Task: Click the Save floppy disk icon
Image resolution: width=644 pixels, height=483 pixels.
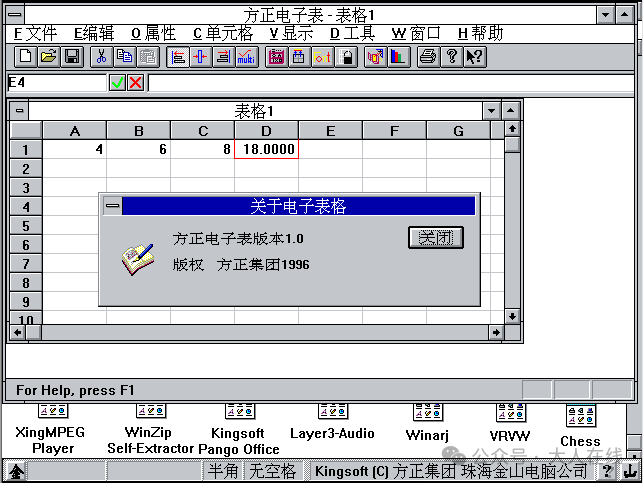Action: [x=72, y=57]
